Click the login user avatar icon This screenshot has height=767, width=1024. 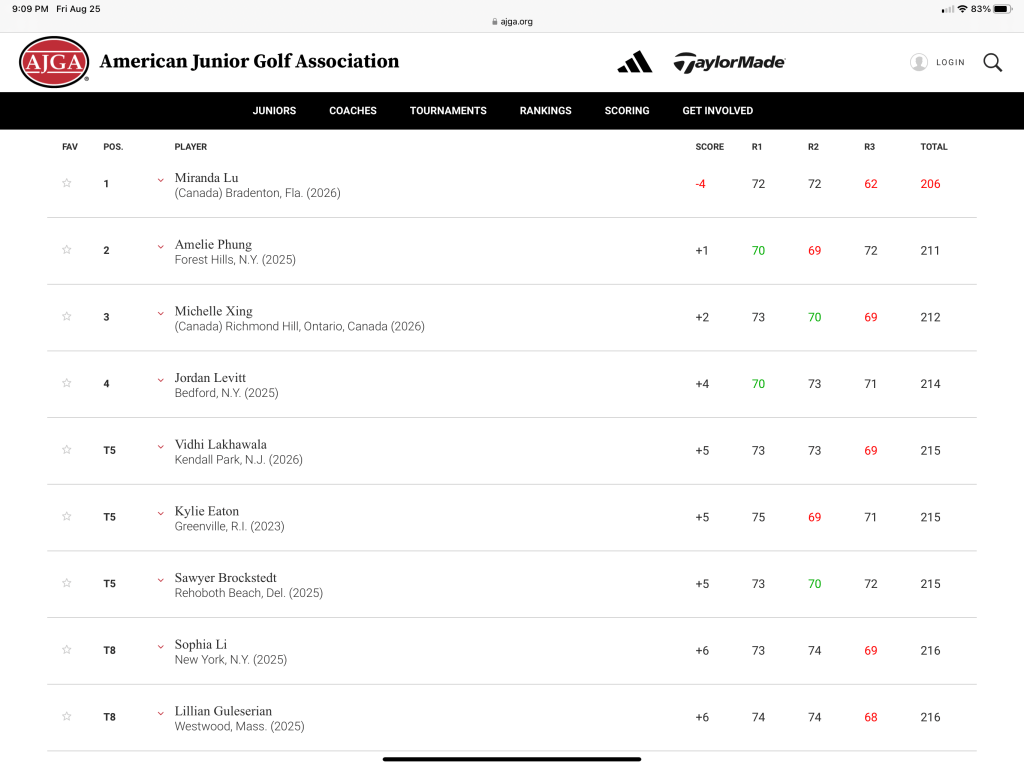[918, 62]
